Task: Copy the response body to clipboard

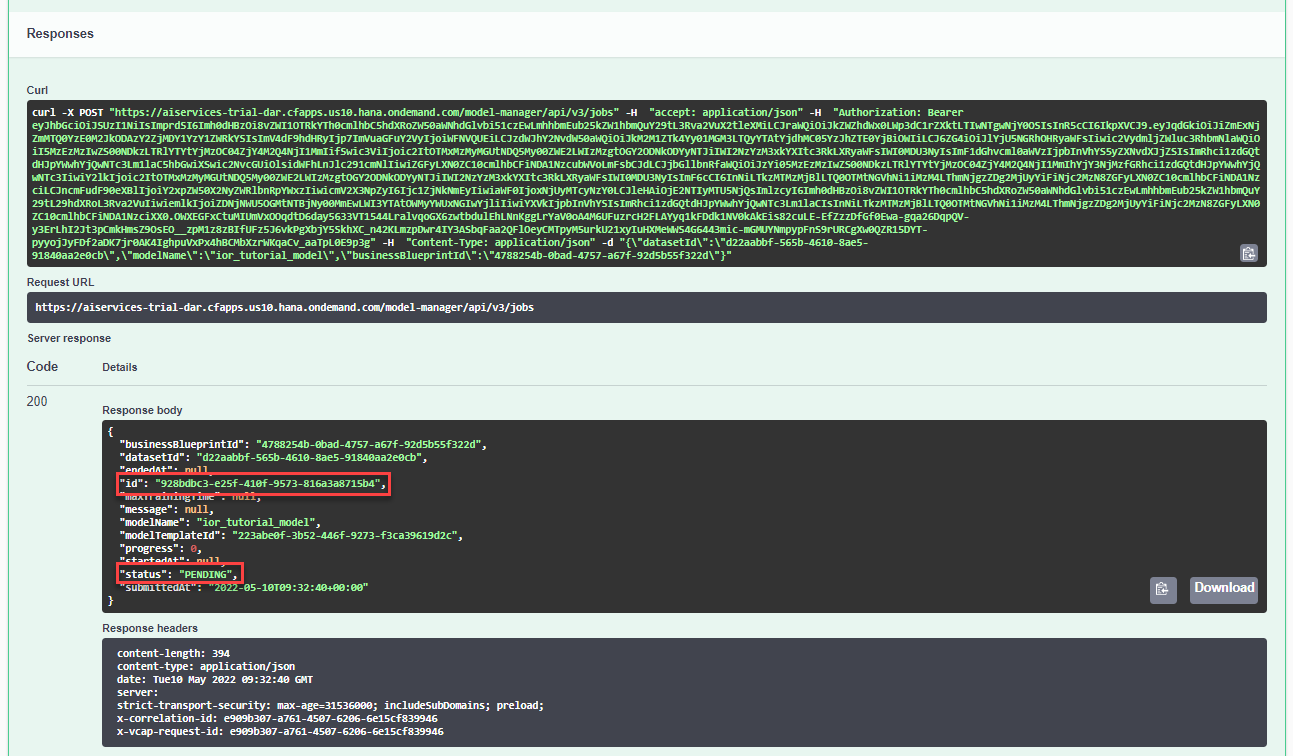Action: pyautogui.click(x=1162, y=589)
